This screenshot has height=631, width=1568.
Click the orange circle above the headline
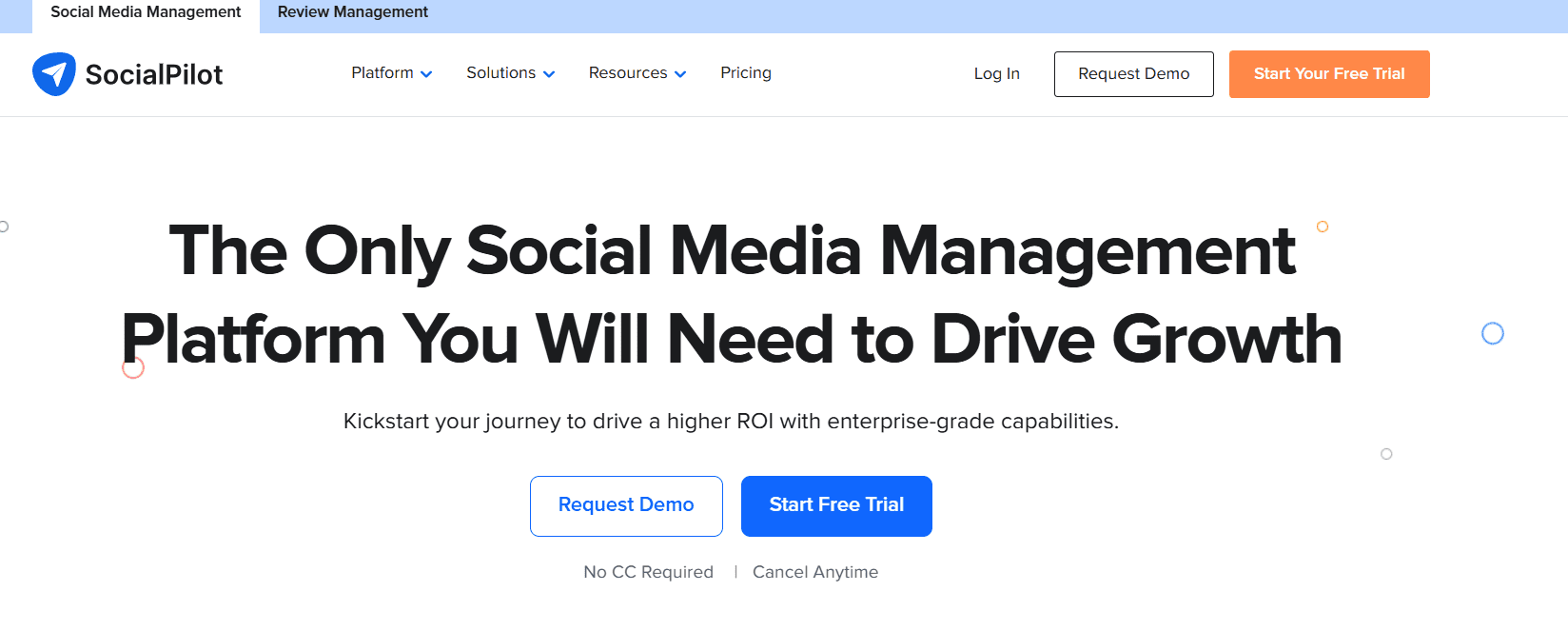[x=1323, y=227]
